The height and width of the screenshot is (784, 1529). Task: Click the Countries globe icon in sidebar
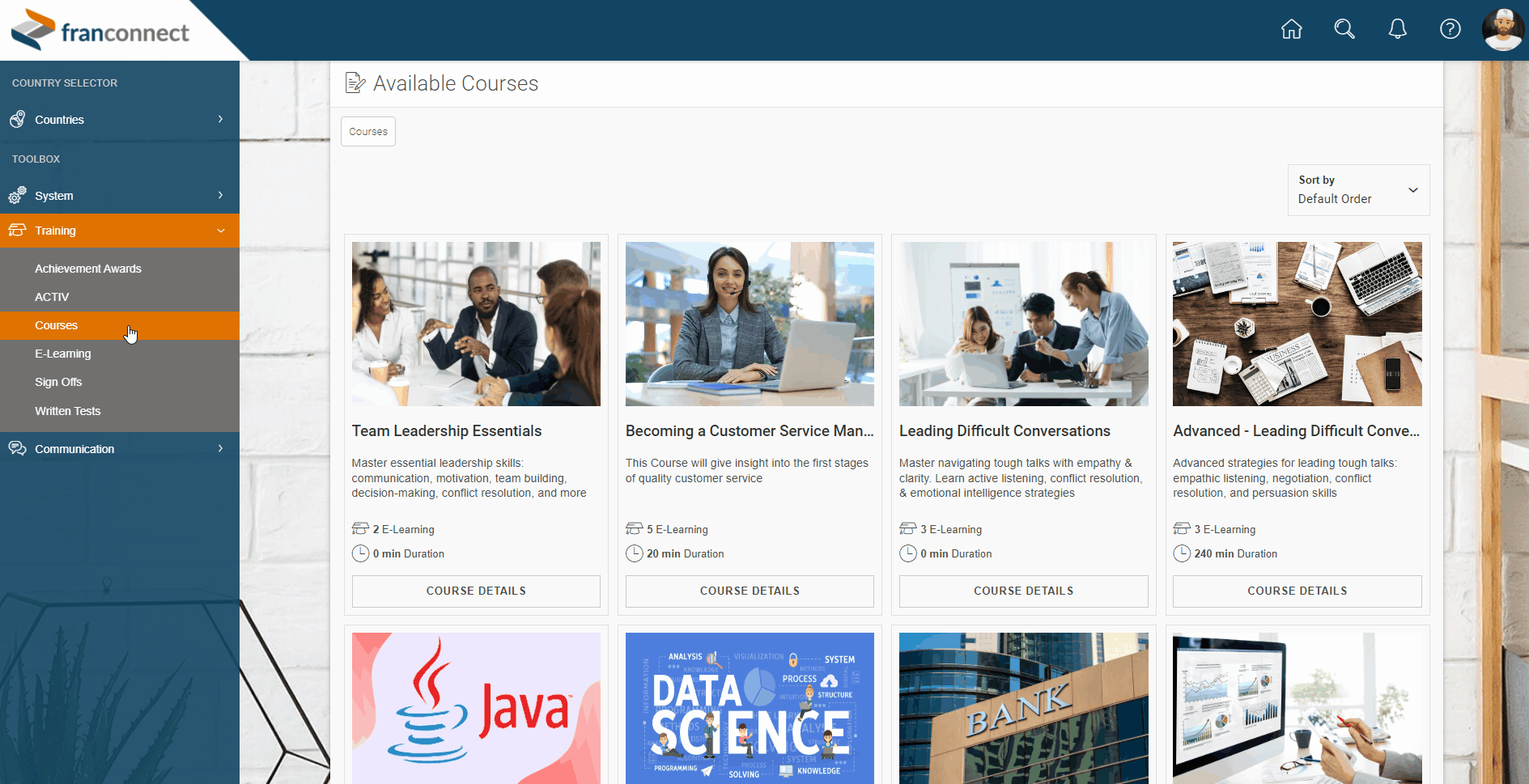pyautogui.click(x=17, y=119)
